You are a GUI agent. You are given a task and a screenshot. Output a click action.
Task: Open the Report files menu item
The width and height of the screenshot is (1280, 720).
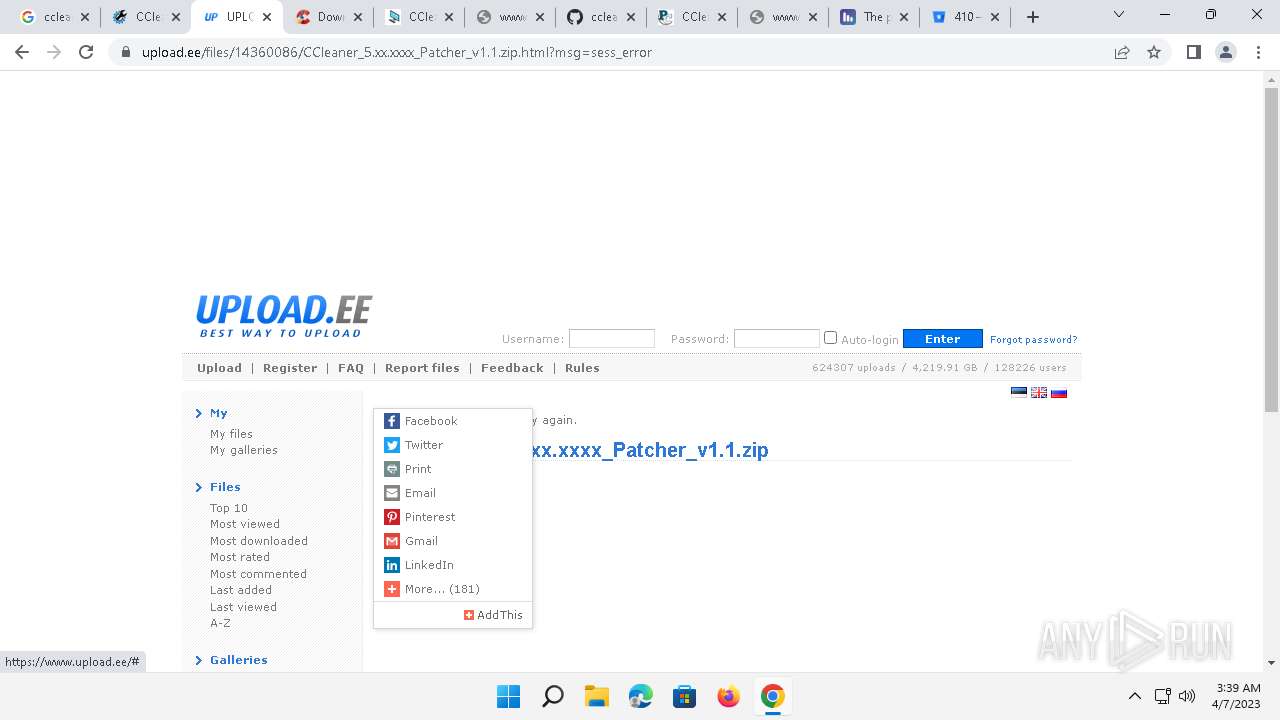tap(422, 368)
